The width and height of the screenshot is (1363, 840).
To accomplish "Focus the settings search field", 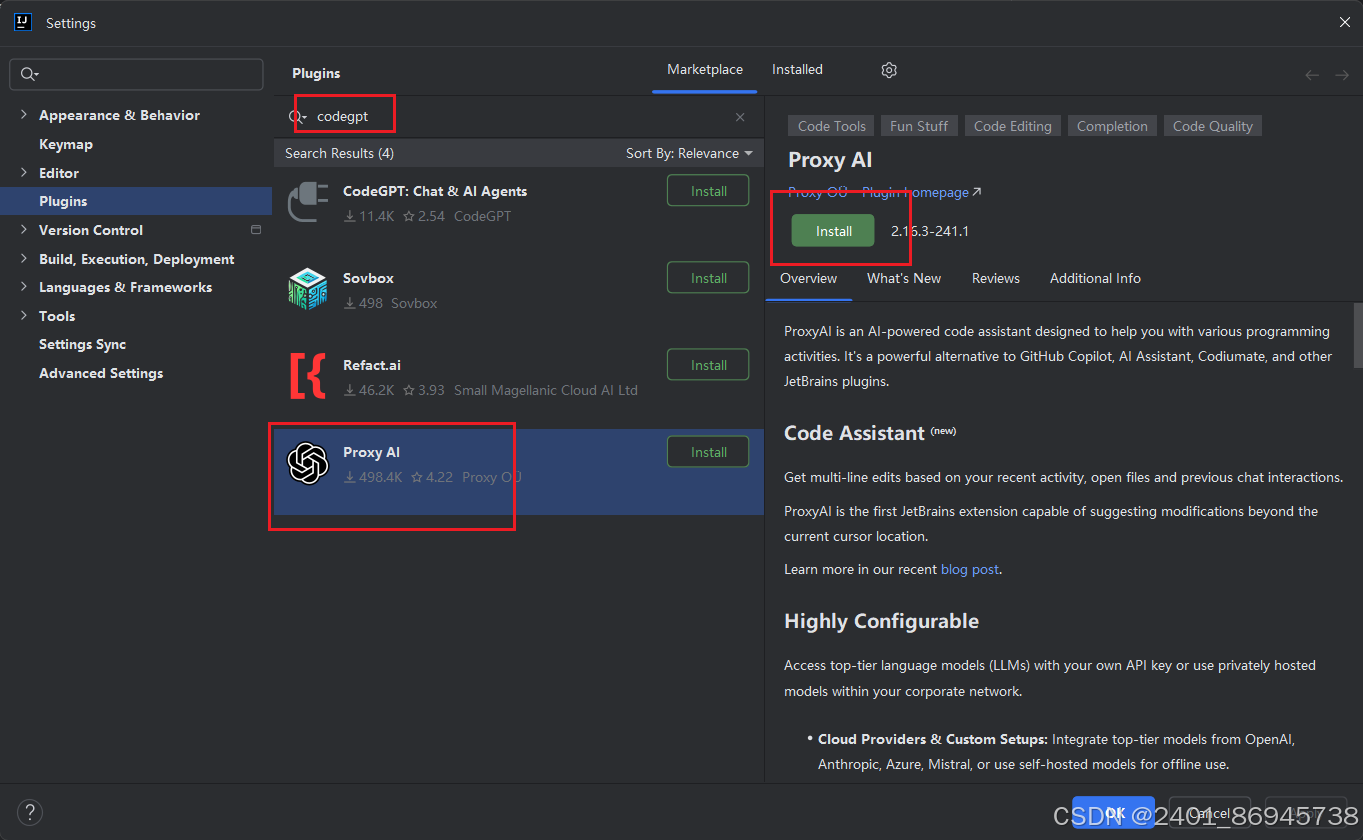I will pyautogui.click(x=136, y=74).
